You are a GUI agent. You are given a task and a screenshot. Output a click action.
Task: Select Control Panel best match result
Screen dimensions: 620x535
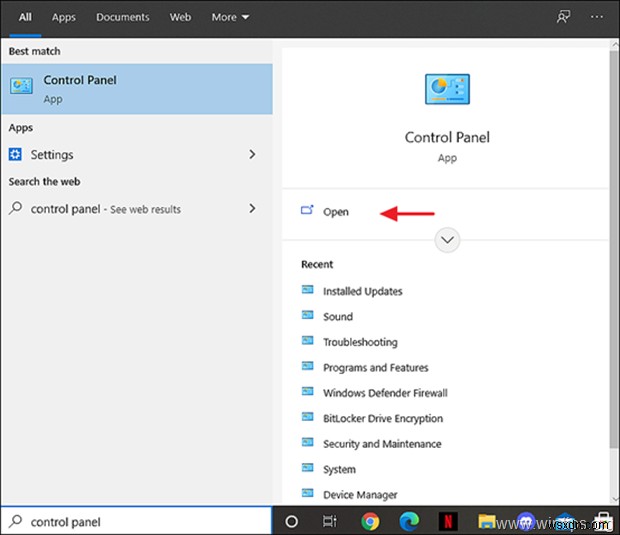click(137, 89)
